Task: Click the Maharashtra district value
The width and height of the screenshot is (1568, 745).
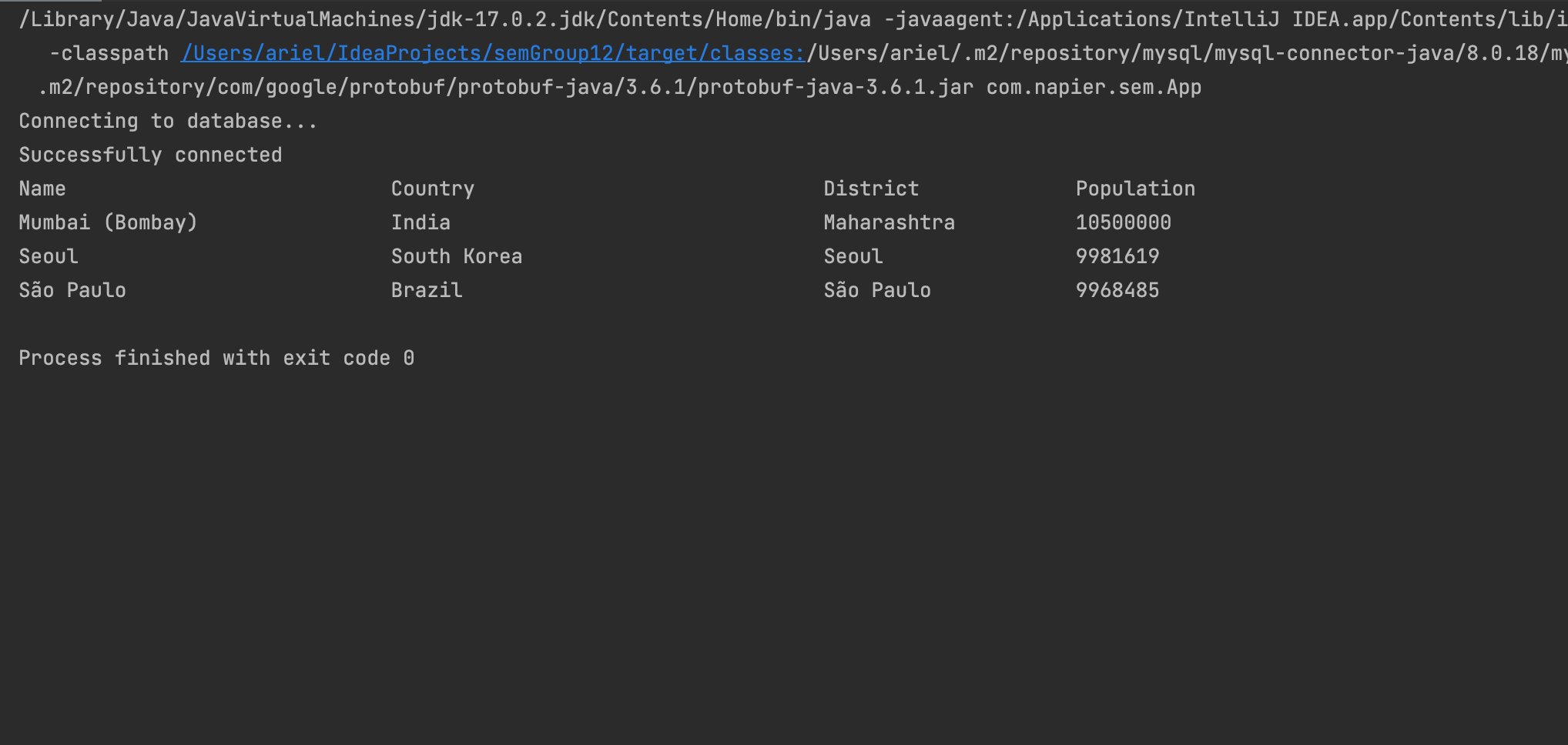Action: click(889, 222)
